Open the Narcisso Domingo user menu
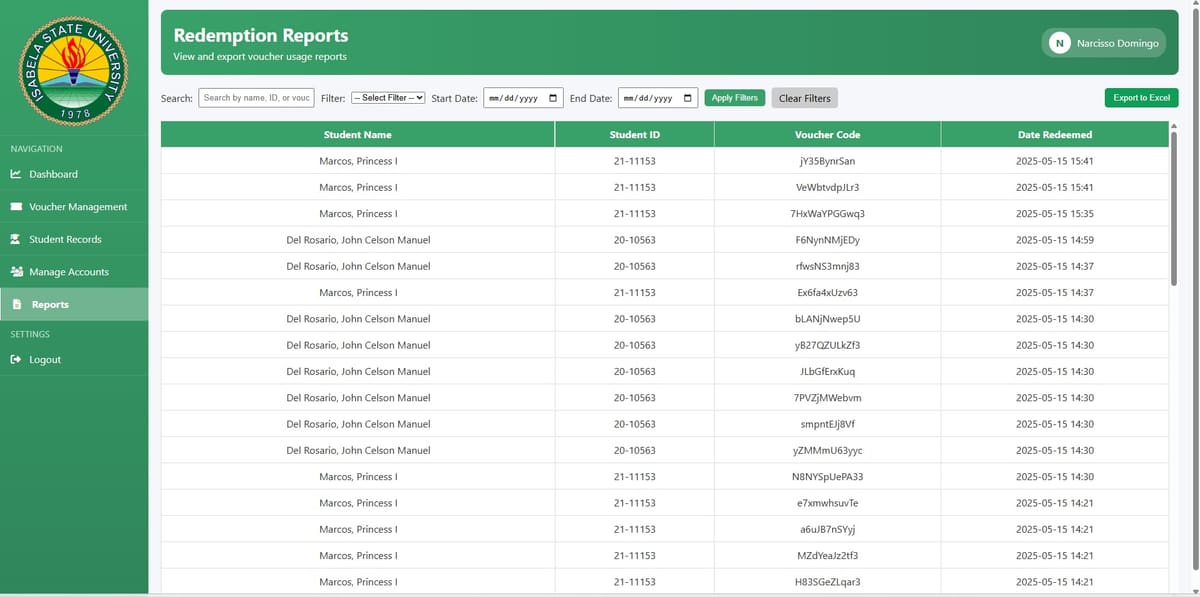This screenshot has width=1200, height=597. click(x=1116, y=43)
